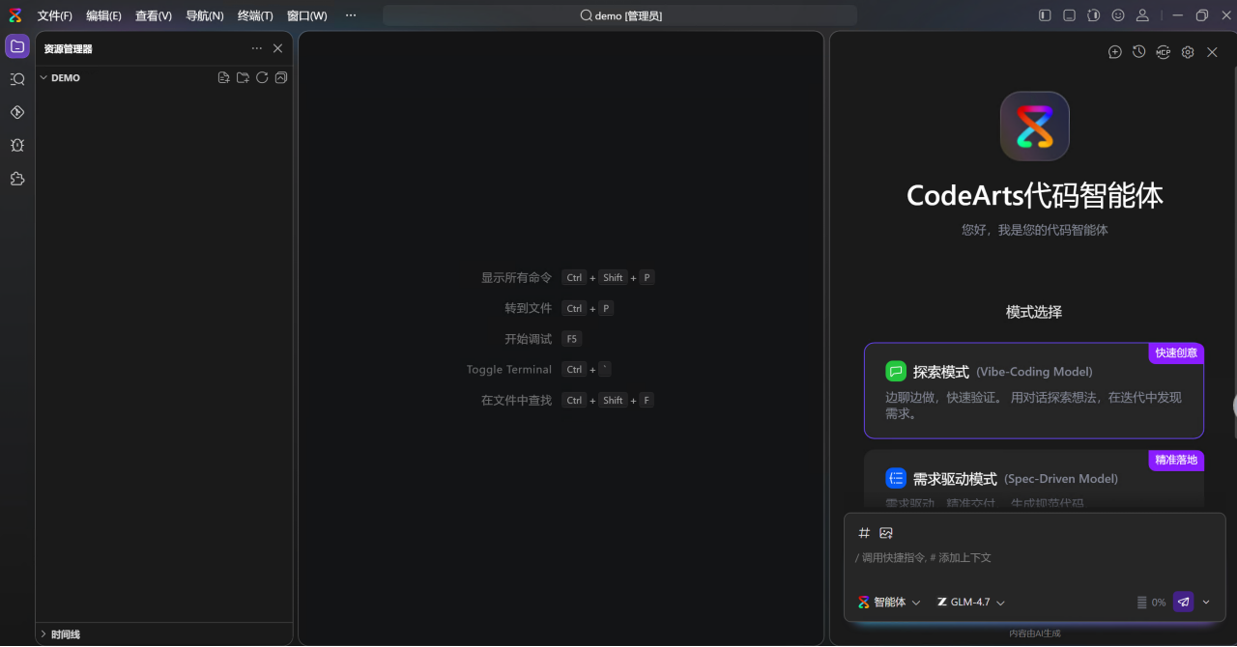
Task: Toggle the bottom panel layout icon
Action: [1069, 15]
